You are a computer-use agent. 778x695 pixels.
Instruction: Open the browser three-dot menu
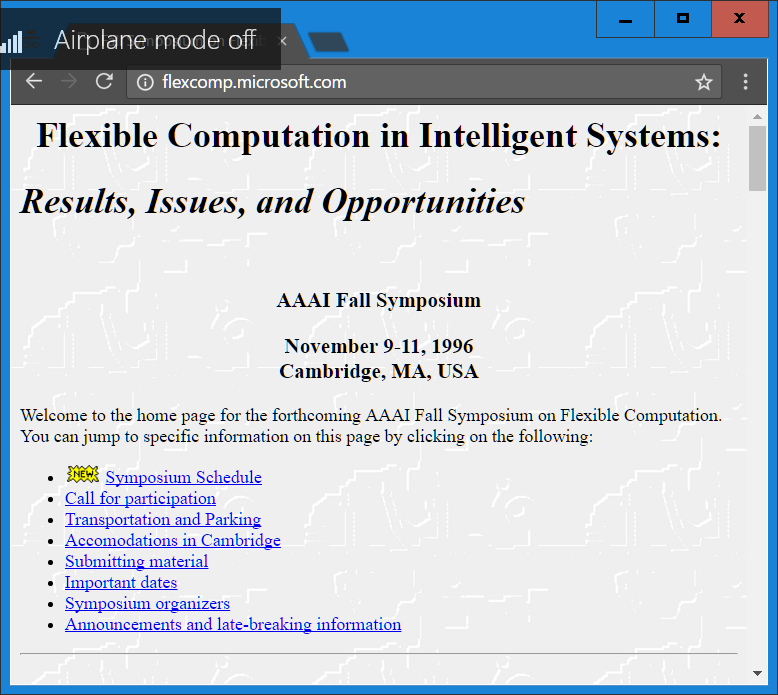click(x=745, y=82)
